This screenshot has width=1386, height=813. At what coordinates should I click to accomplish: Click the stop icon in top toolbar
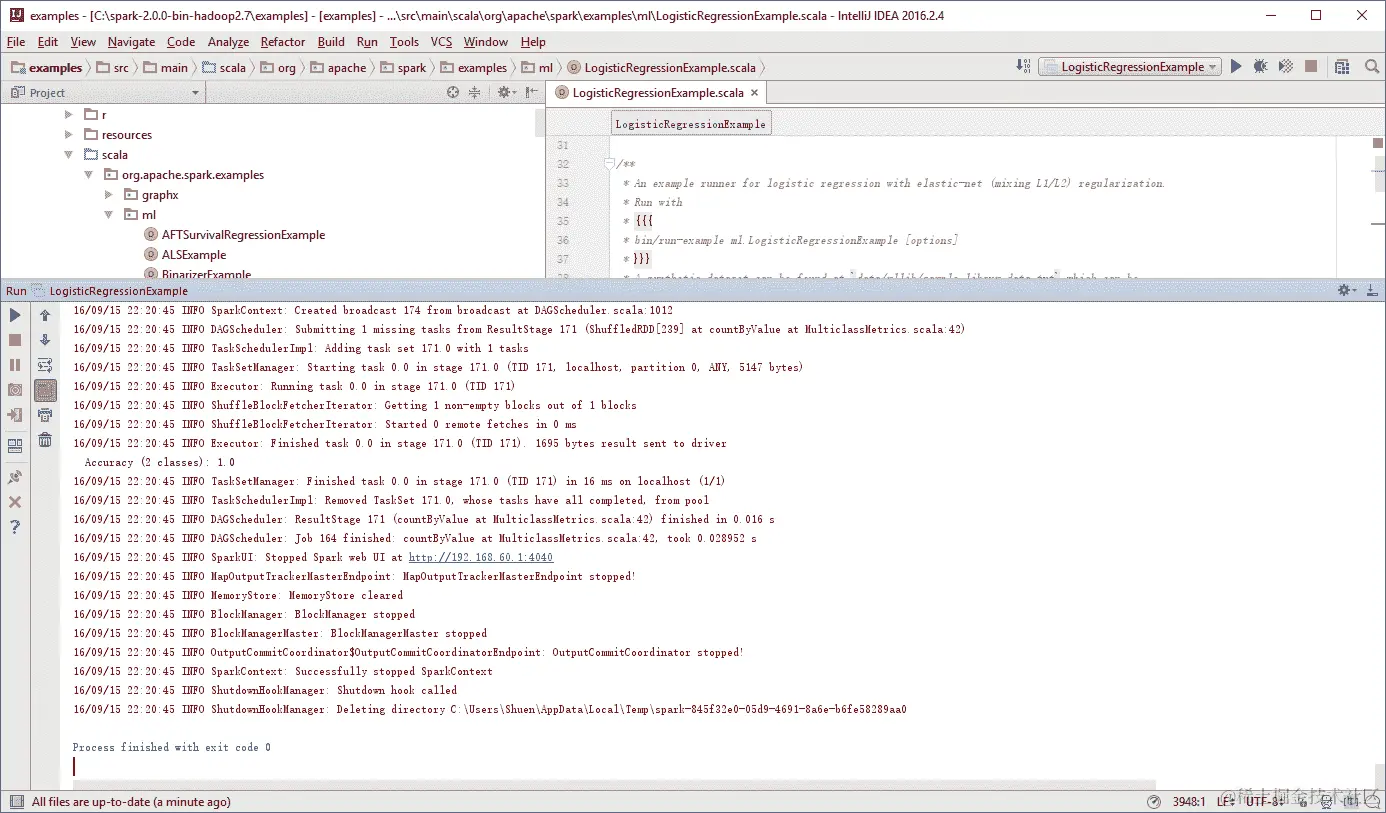pos(1310,66)
